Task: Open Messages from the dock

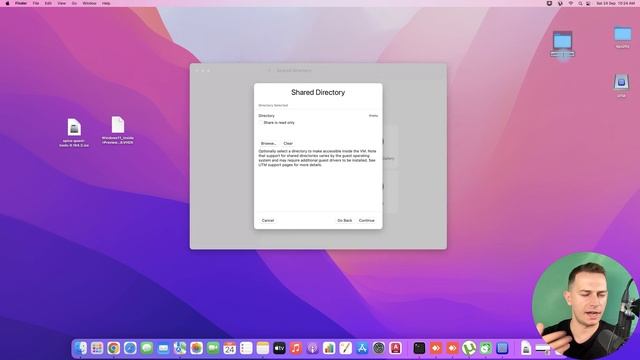Action: [147, 348]
